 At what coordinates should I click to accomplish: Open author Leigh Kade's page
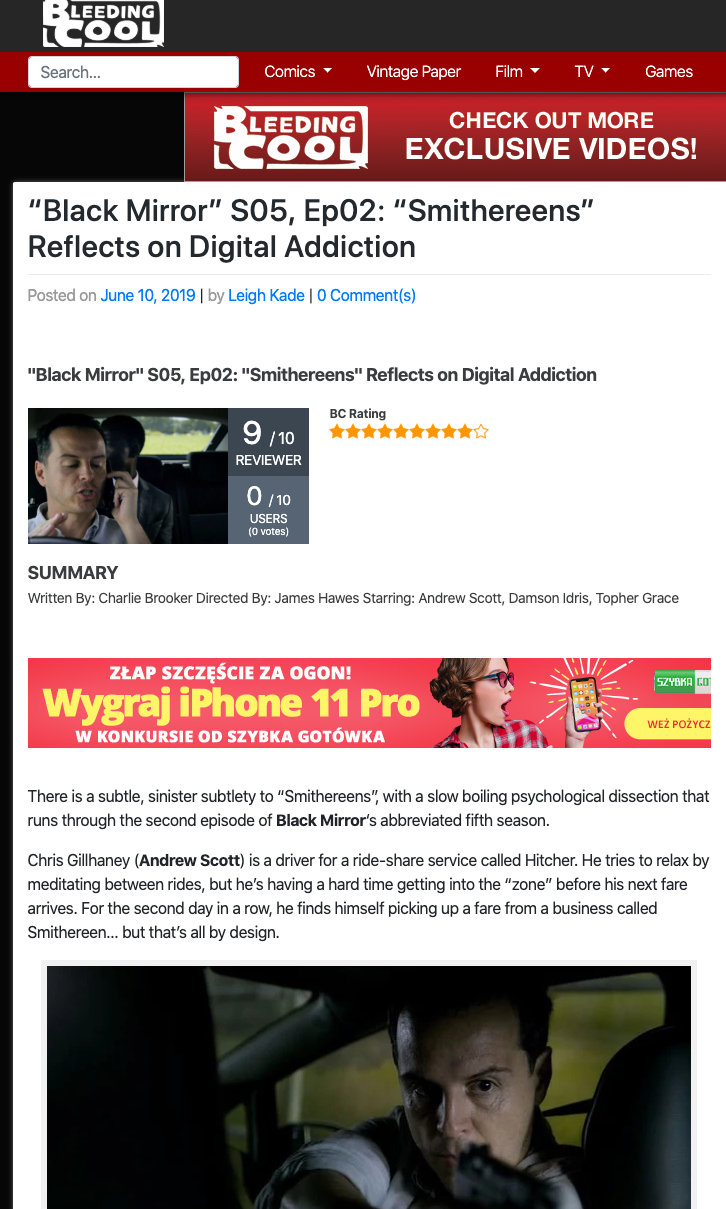(266, 295)
